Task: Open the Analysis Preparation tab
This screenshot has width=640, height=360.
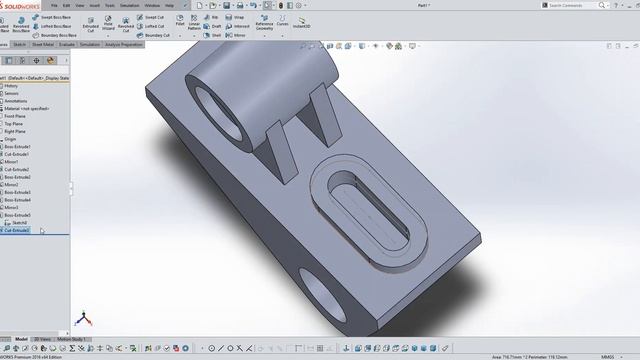Action: coord(123,44)
